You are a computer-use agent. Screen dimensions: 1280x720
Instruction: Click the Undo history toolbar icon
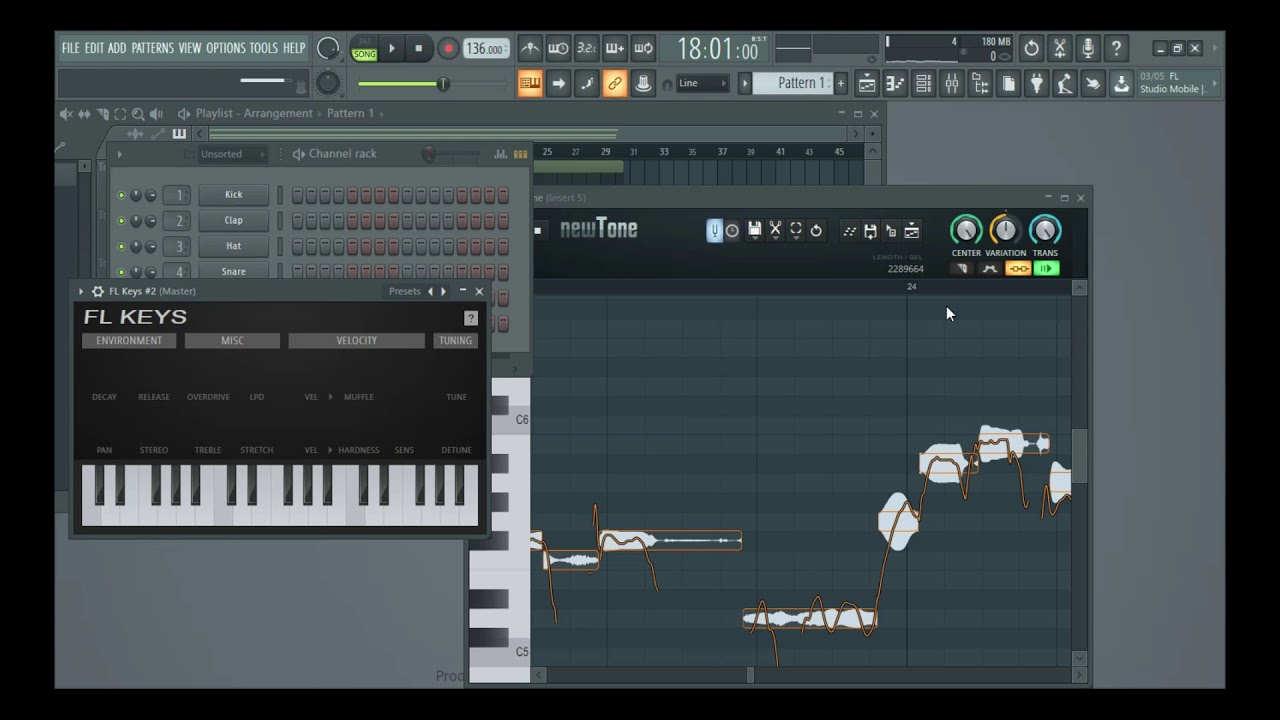[1031, 48]
